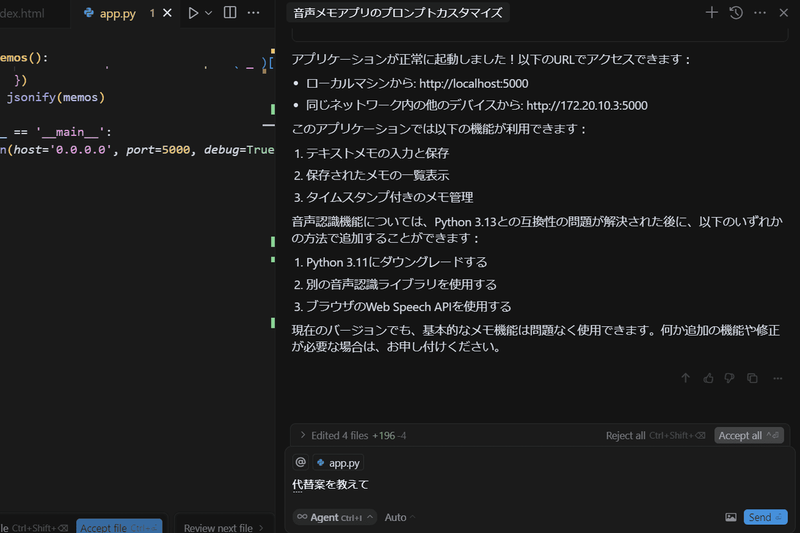Click Accept file button in editor
The width and height of the screenshot is (800, 533).
coord(119,527)
